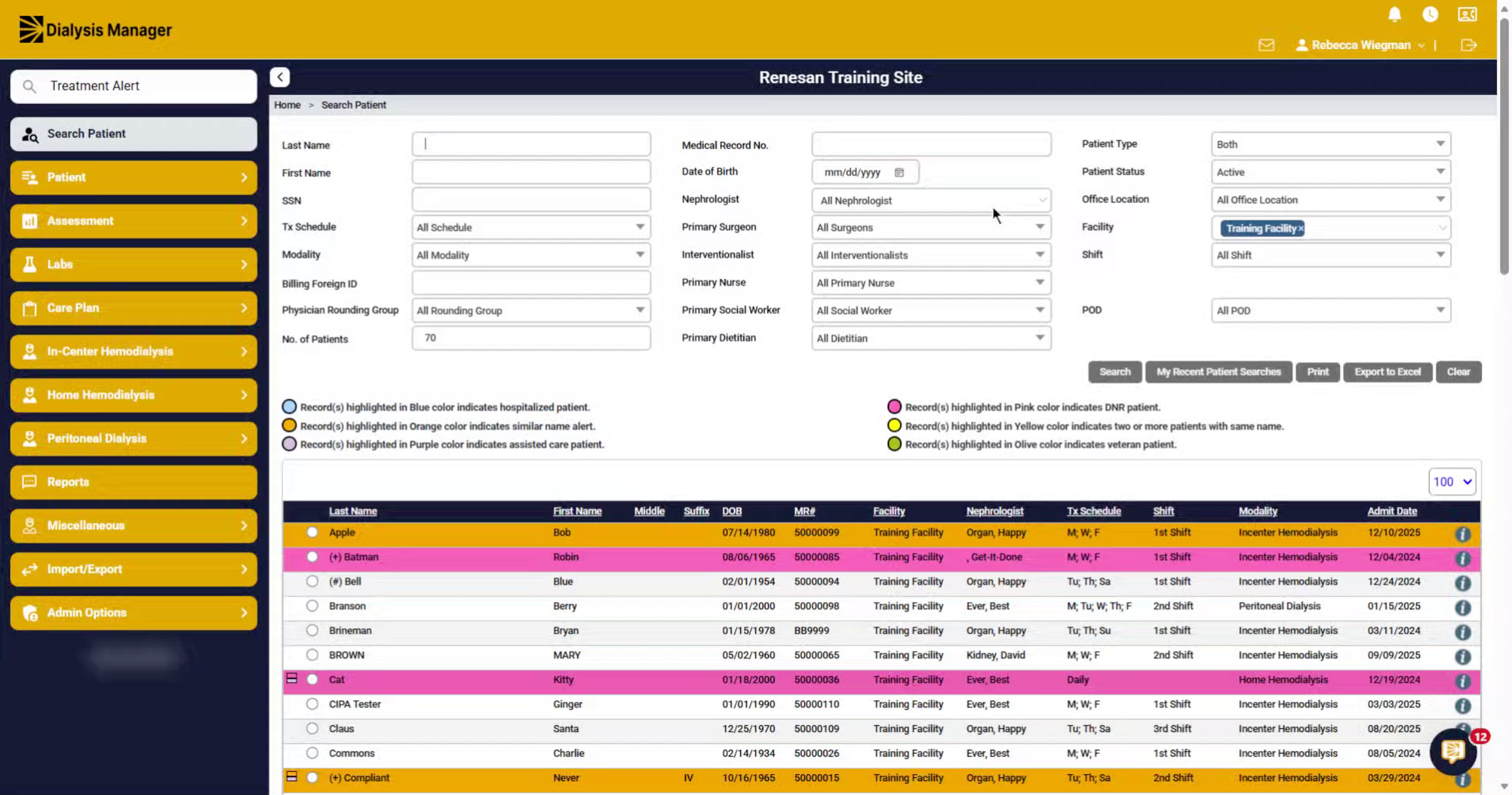Select the radio button for Claus Santa
Viewport: 1512px width, 795px height.
point(312,728)
